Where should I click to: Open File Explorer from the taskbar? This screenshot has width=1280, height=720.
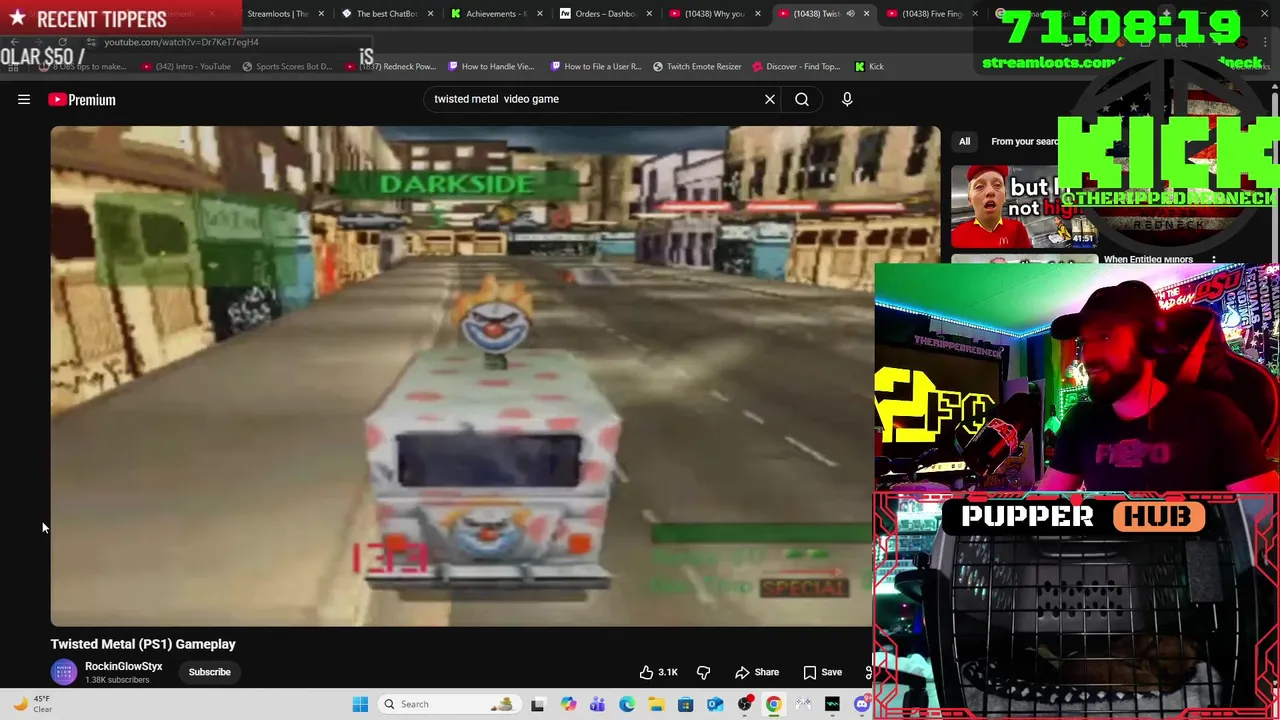coord(656,704)
